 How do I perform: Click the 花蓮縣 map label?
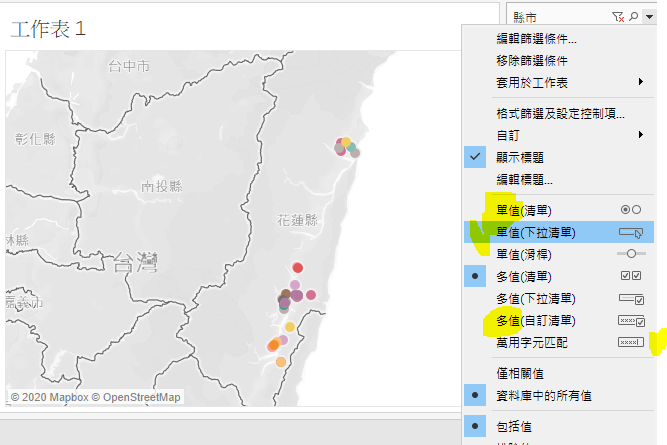pyautogui.click(x=297, y=220)
